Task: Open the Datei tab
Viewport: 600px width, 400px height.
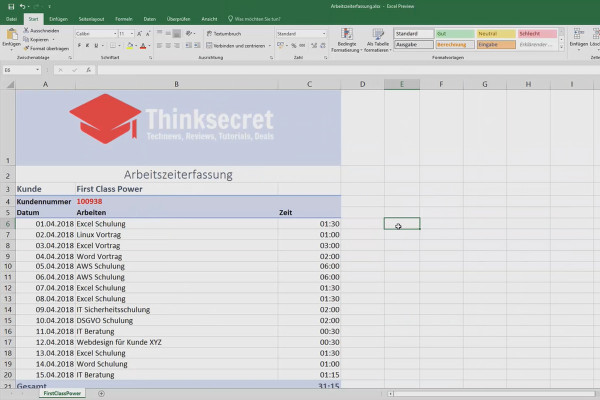Action: click(11, 19)
